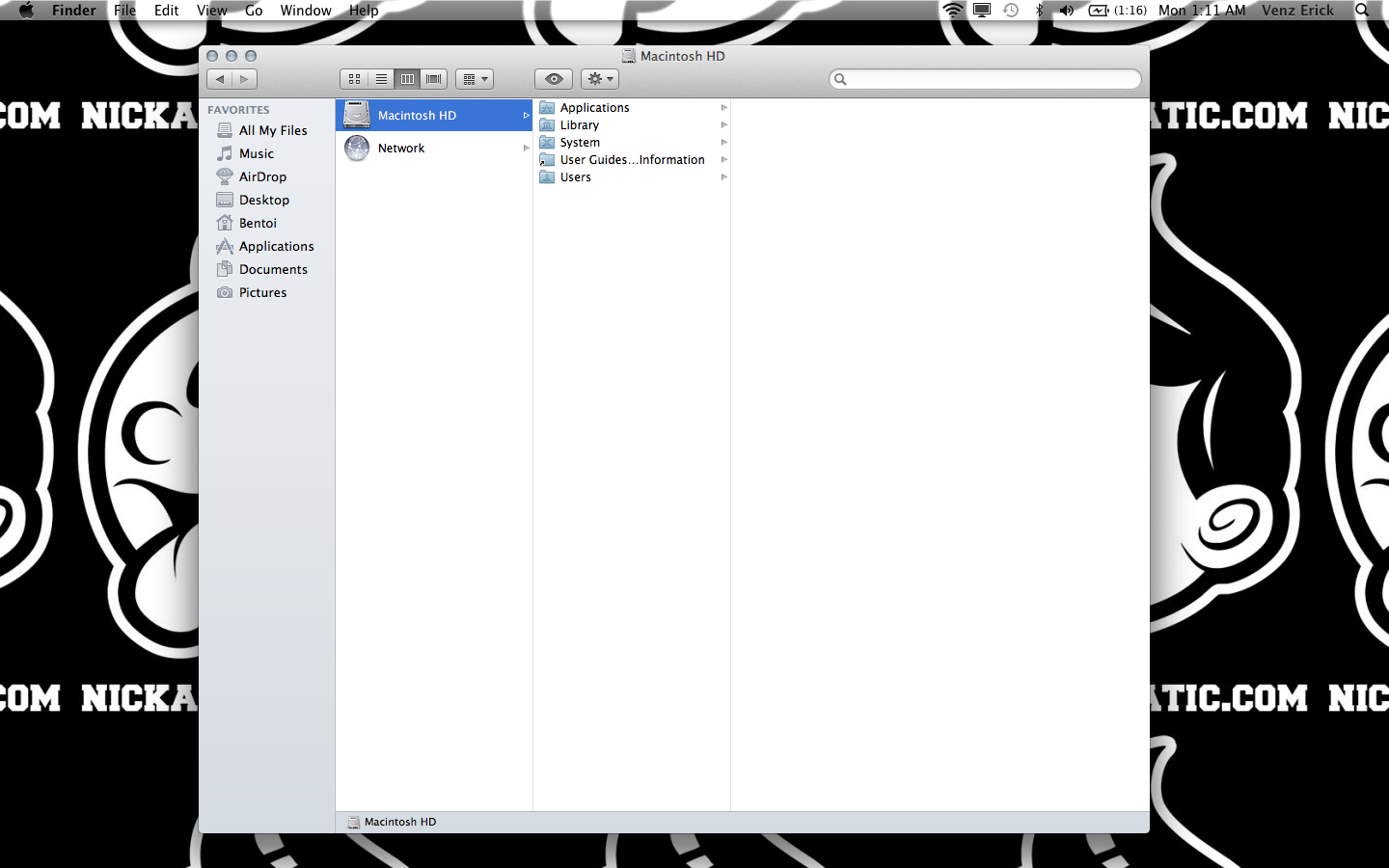Click the FAVORITES sidebar heading
Screen dimensions: 1389x868
238,110
